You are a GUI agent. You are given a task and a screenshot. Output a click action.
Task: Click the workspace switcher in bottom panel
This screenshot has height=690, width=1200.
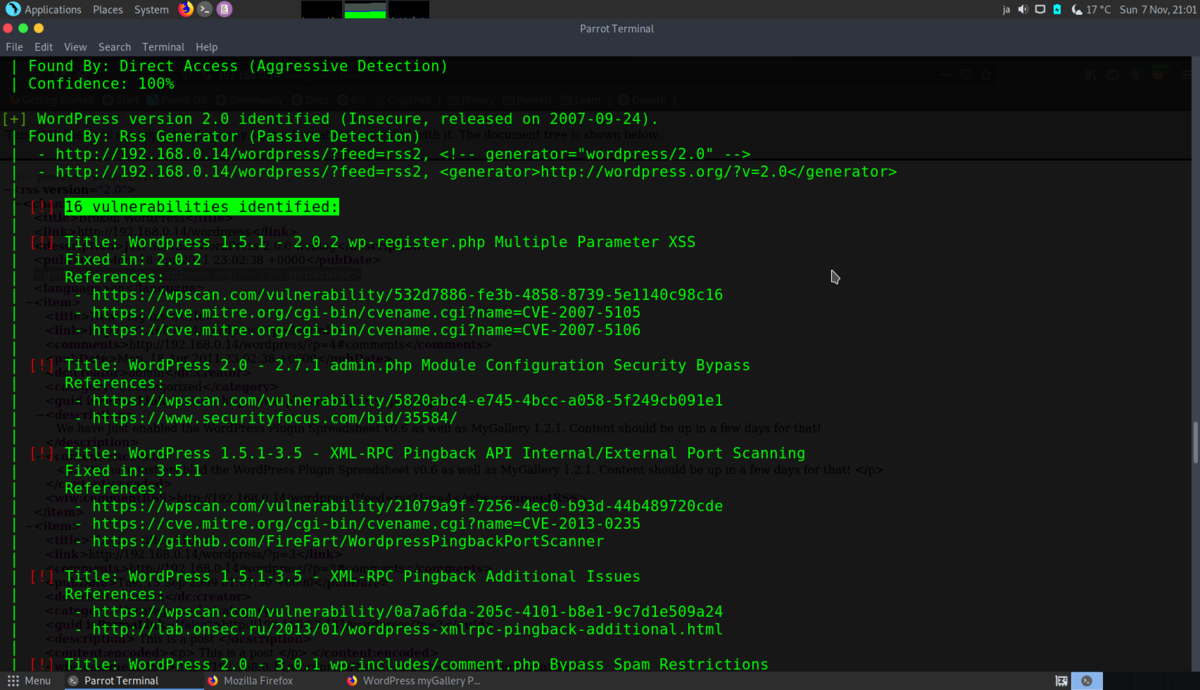click(1088, 681)
